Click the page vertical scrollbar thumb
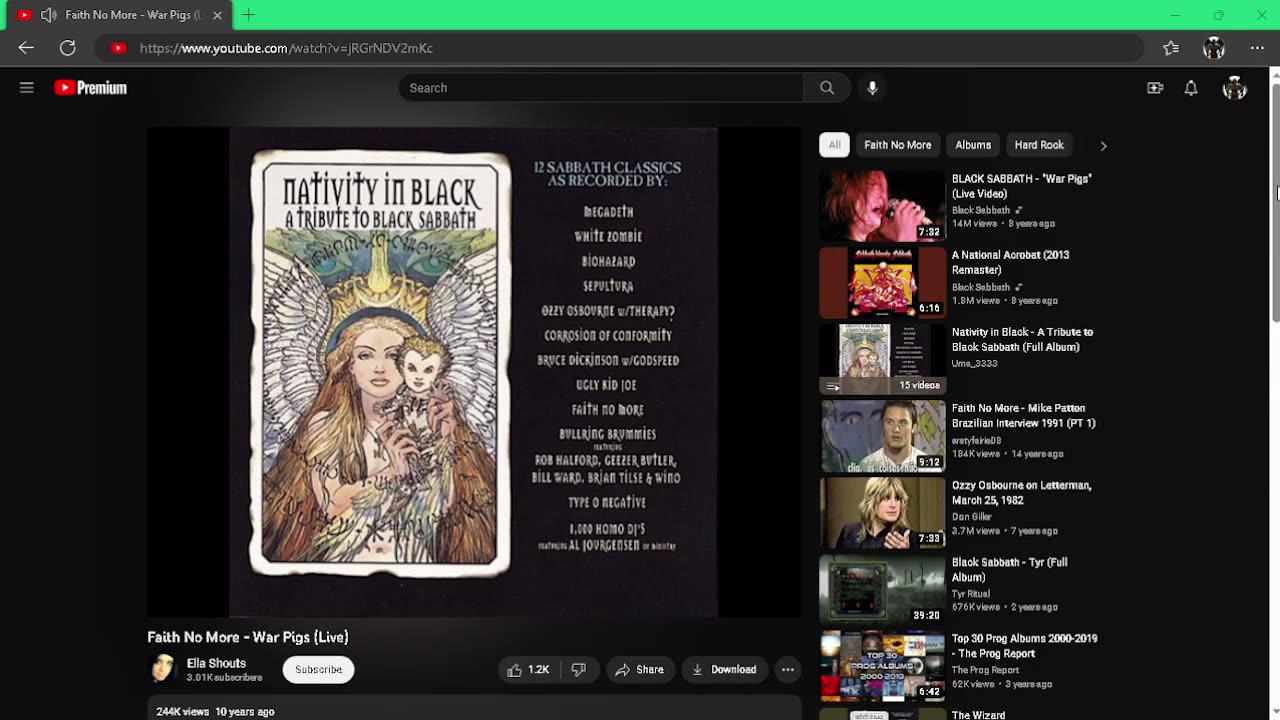This screenshot has width=1280, height=720. pyautogui.click(x=1275, y=203)
